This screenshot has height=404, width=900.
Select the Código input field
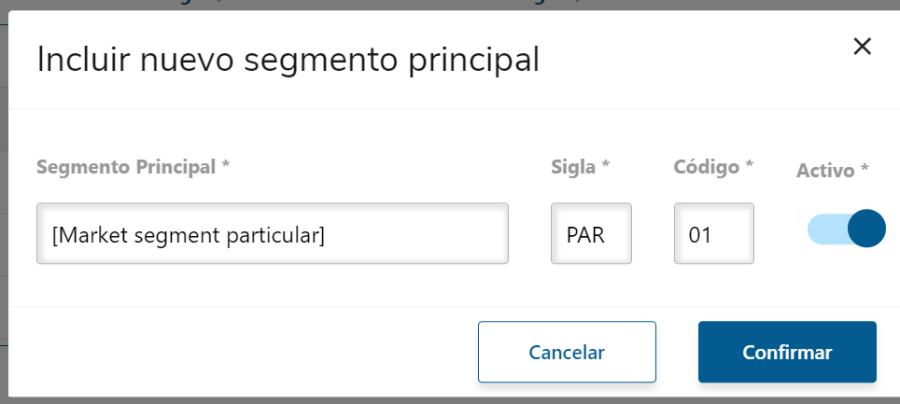[713, 234]
